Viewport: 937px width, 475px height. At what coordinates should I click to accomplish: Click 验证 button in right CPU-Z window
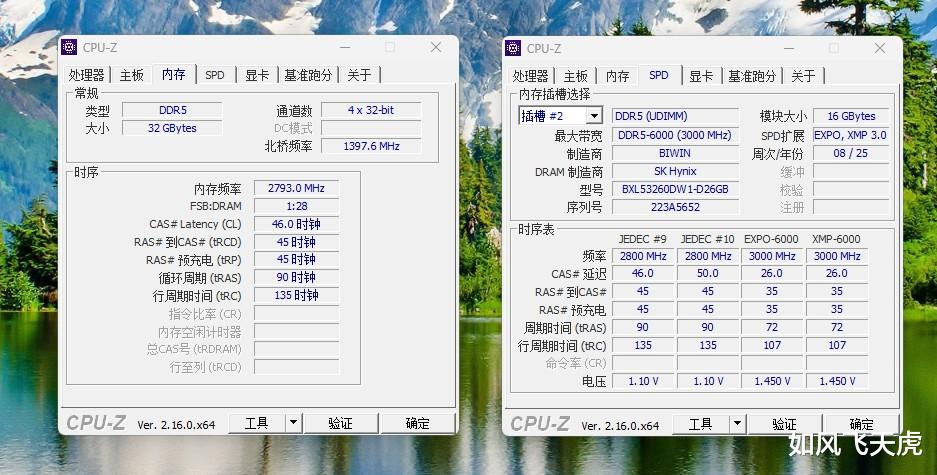[x=785, y=424]
